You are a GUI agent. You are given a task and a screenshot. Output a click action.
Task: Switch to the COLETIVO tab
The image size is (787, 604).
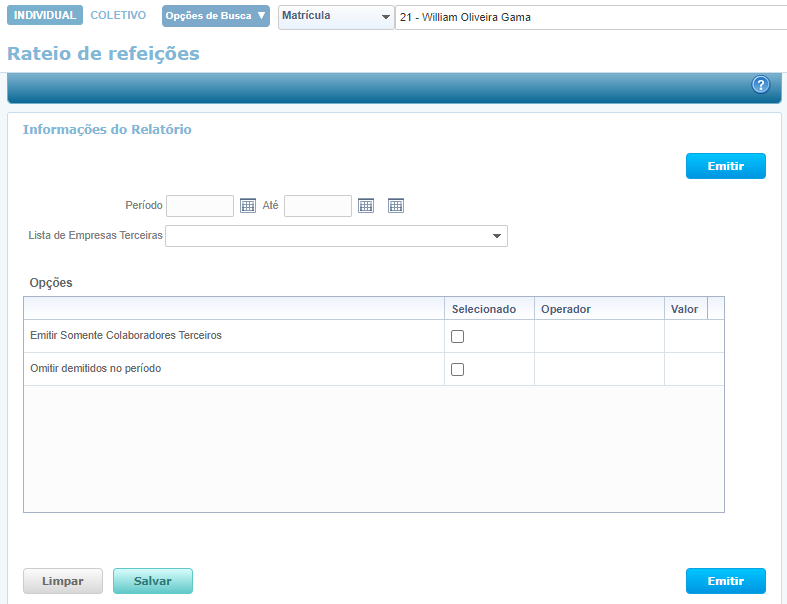(x=118, y=16)
